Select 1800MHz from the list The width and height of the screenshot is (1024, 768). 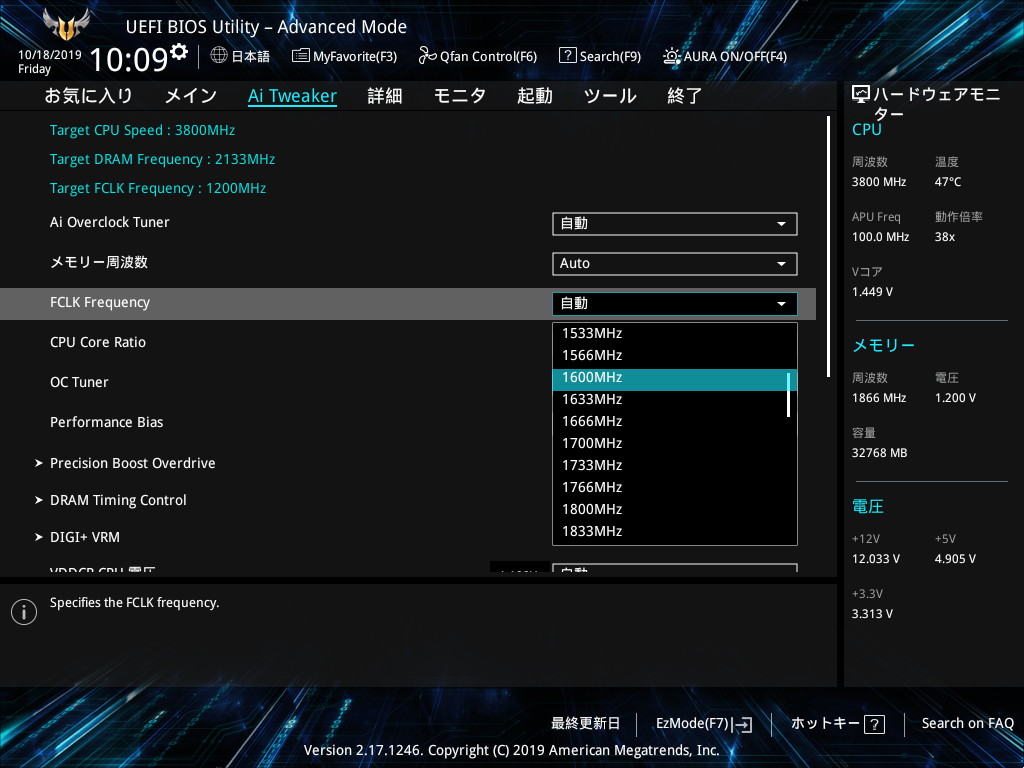(x=675, y=509)
